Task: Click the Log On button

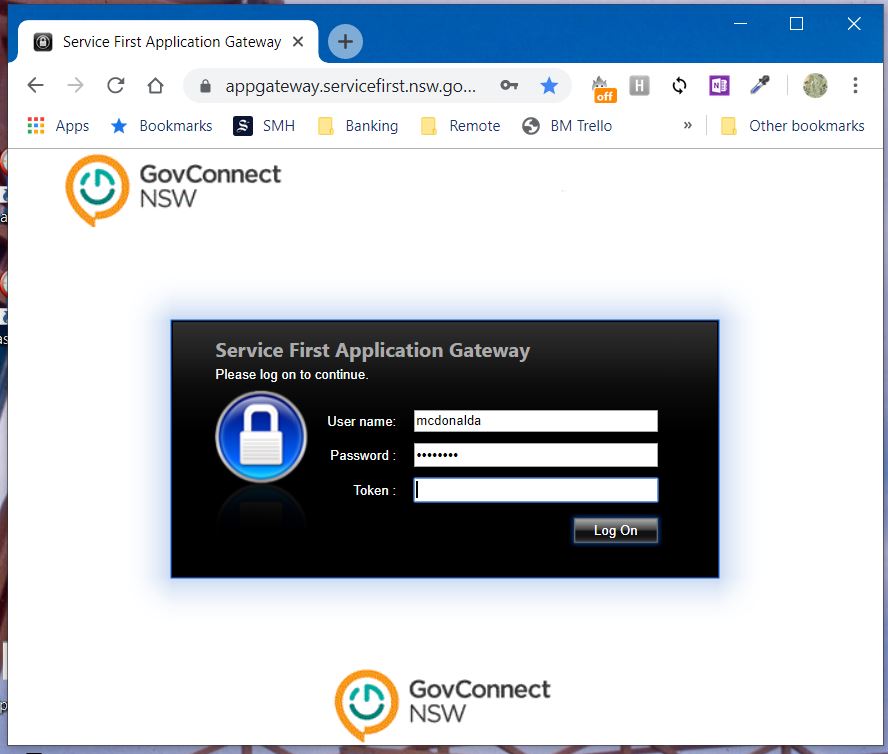Action: tap(615, 531)
